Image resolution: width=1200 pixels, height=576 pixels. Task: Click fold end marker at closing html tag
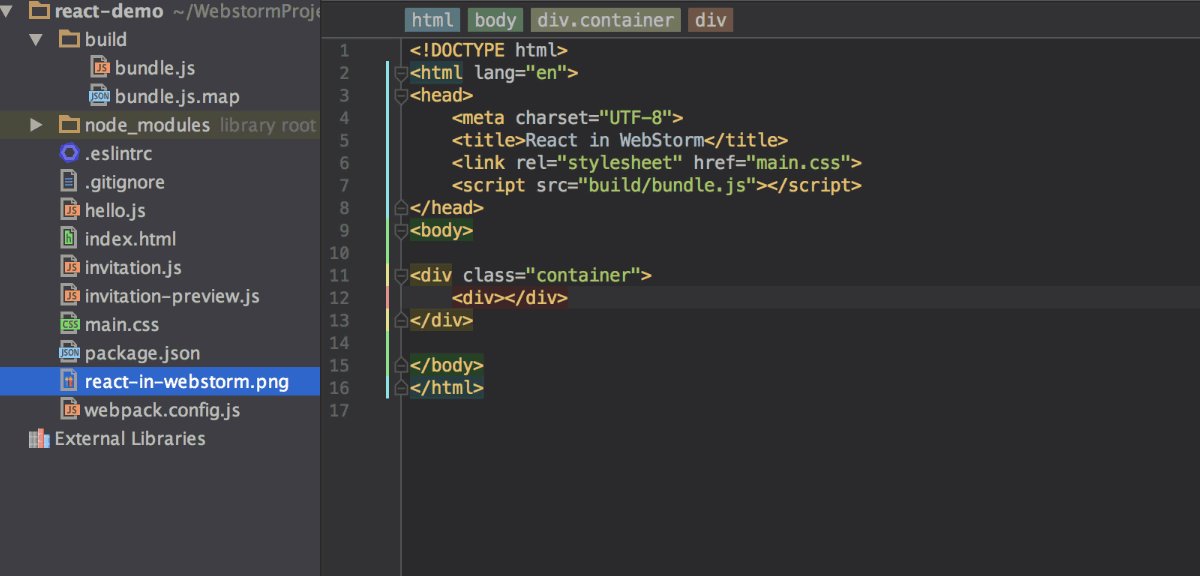coord(401,388)
